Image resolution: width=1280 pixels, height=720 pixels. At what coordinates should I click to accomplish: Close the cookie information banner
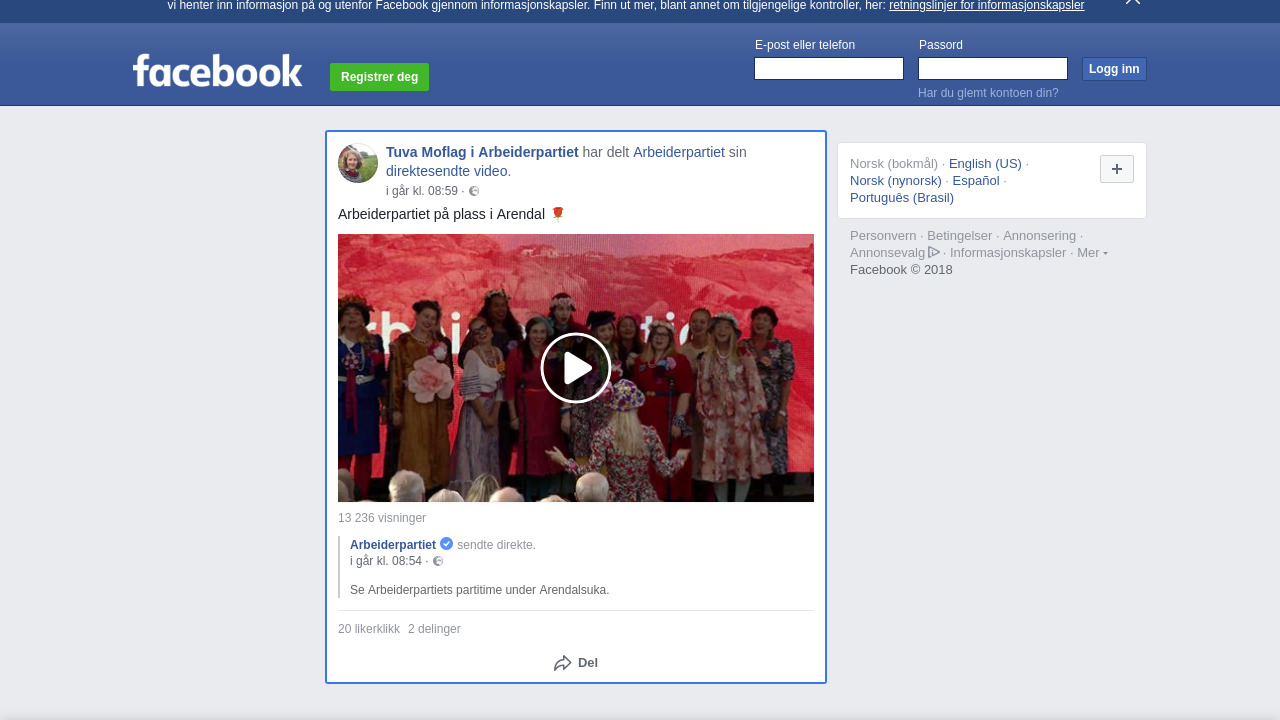(1133, 2)
